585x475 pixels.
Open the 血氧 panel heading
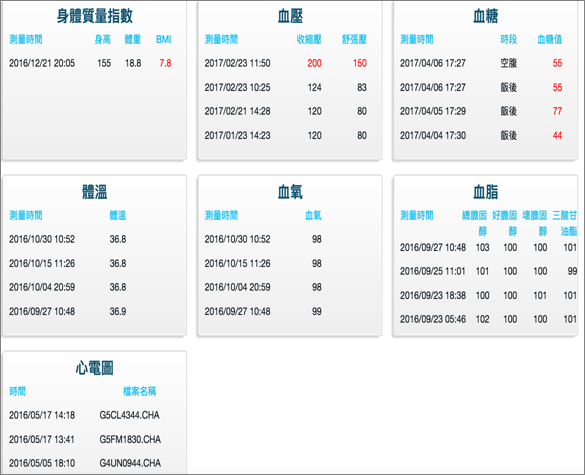click(x=290, y=192)
